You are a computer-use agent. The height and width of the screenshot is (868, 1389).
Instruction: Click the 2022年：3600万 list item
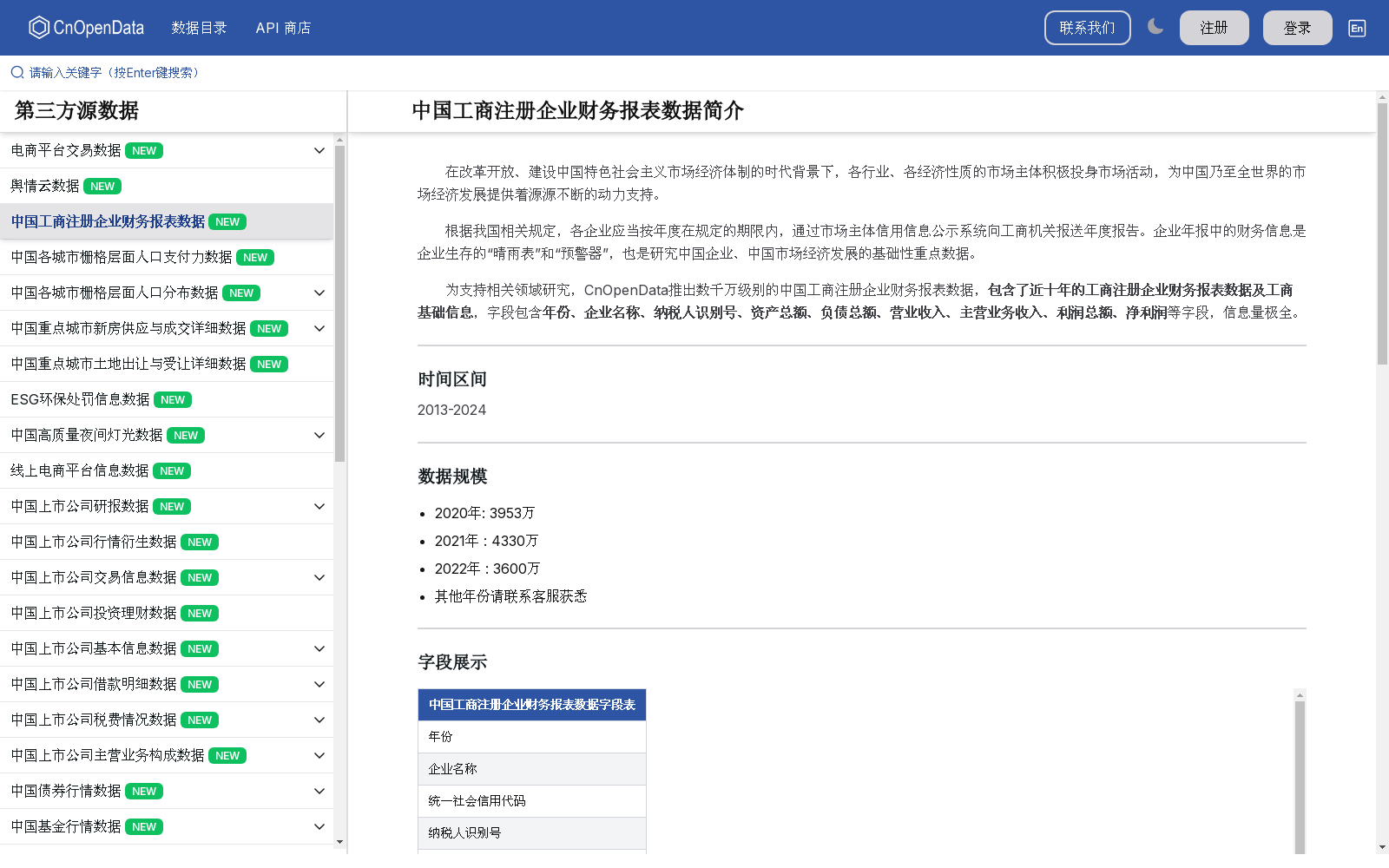(487, 569)
